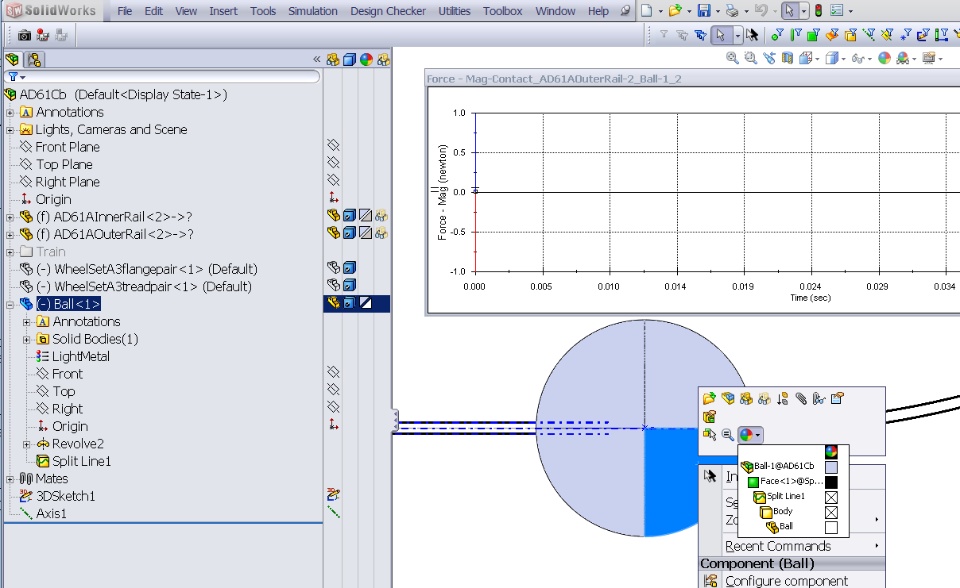The image size is (960, 588).
Task: Open the Appearances dropdown arrow in context toolbar
Action: pos(758,435)
